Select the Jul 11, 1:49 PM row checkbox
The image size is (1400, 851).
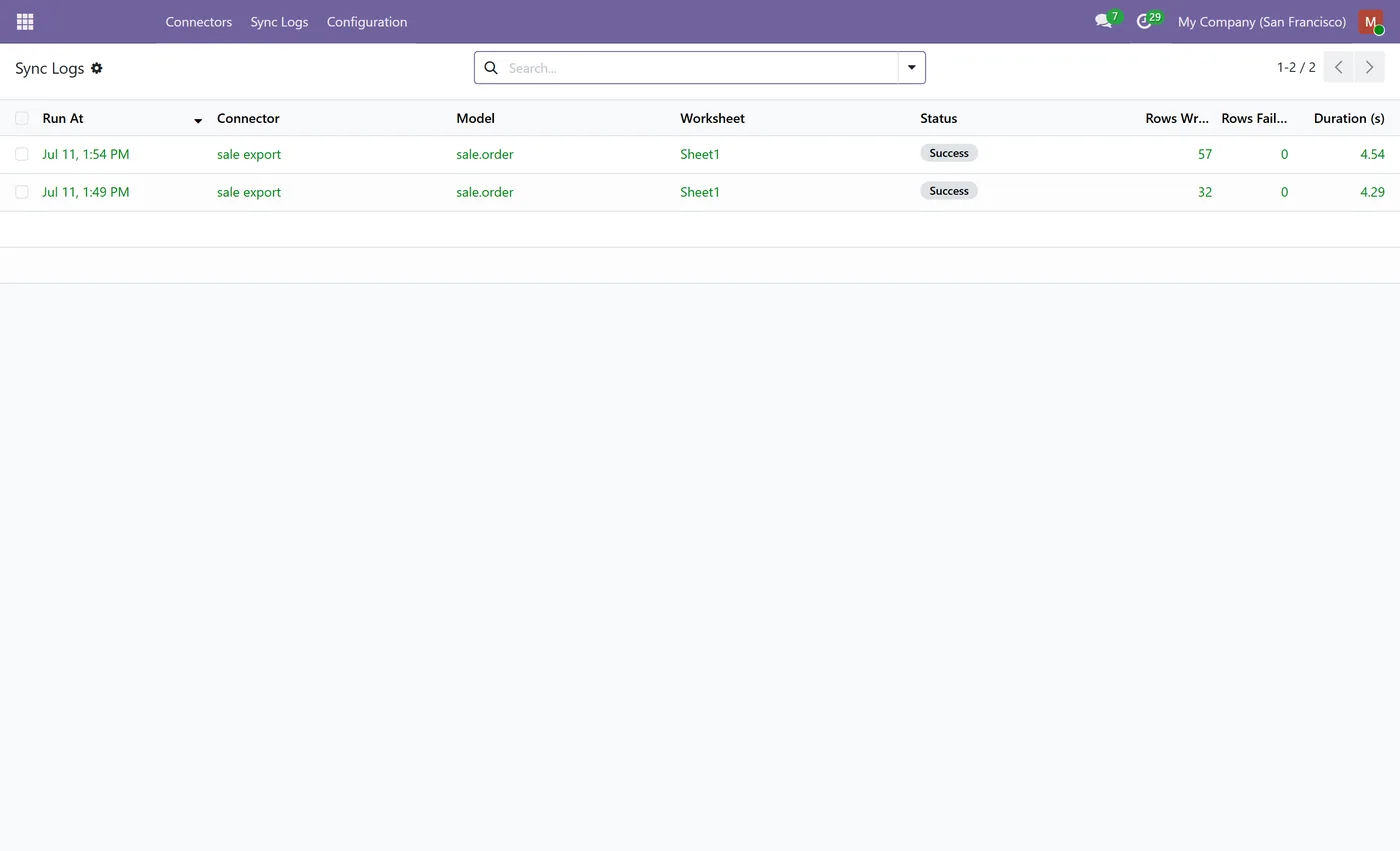click(22, 192)
